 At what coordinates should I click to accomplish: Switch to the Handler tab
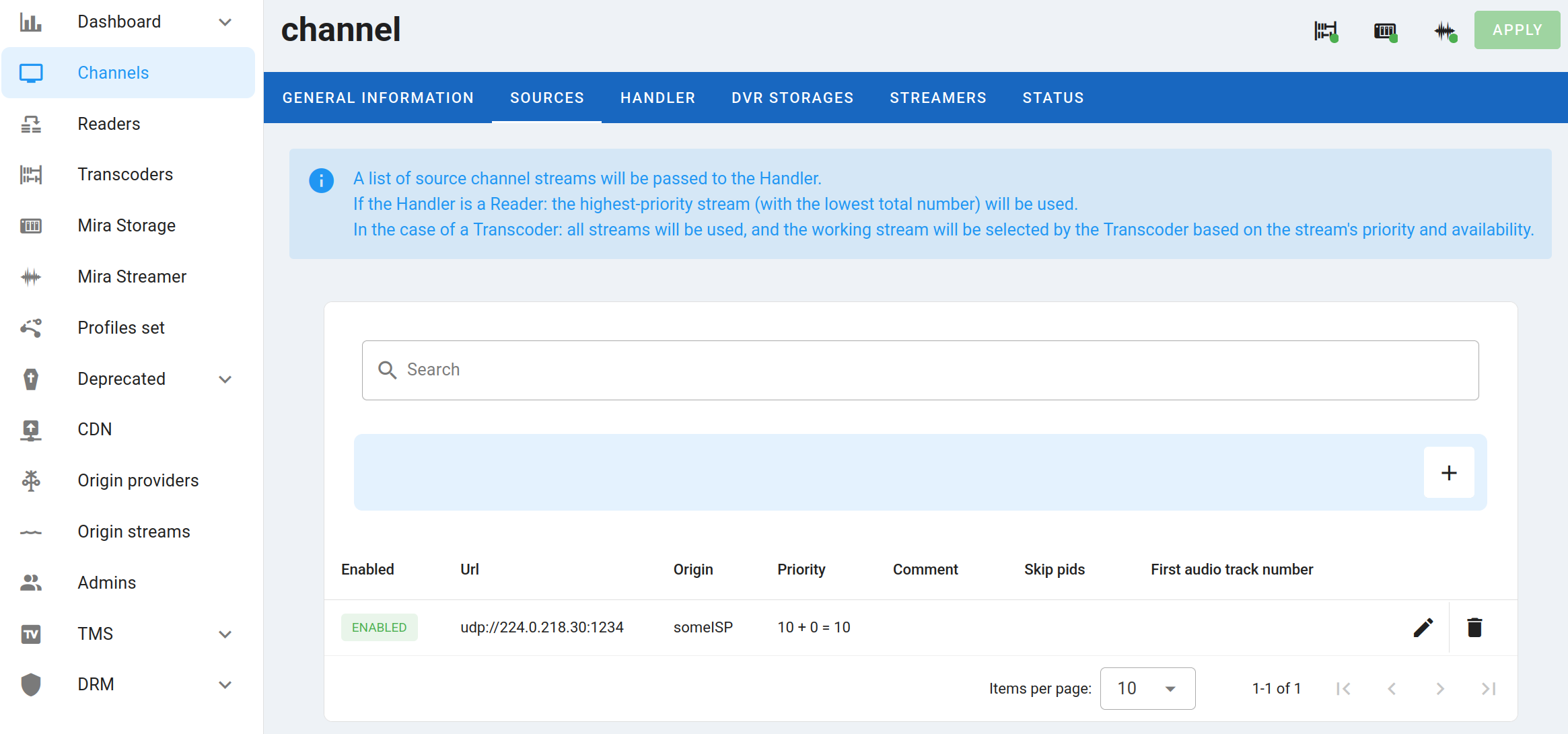pyautogui.click(x=657, y=98)
